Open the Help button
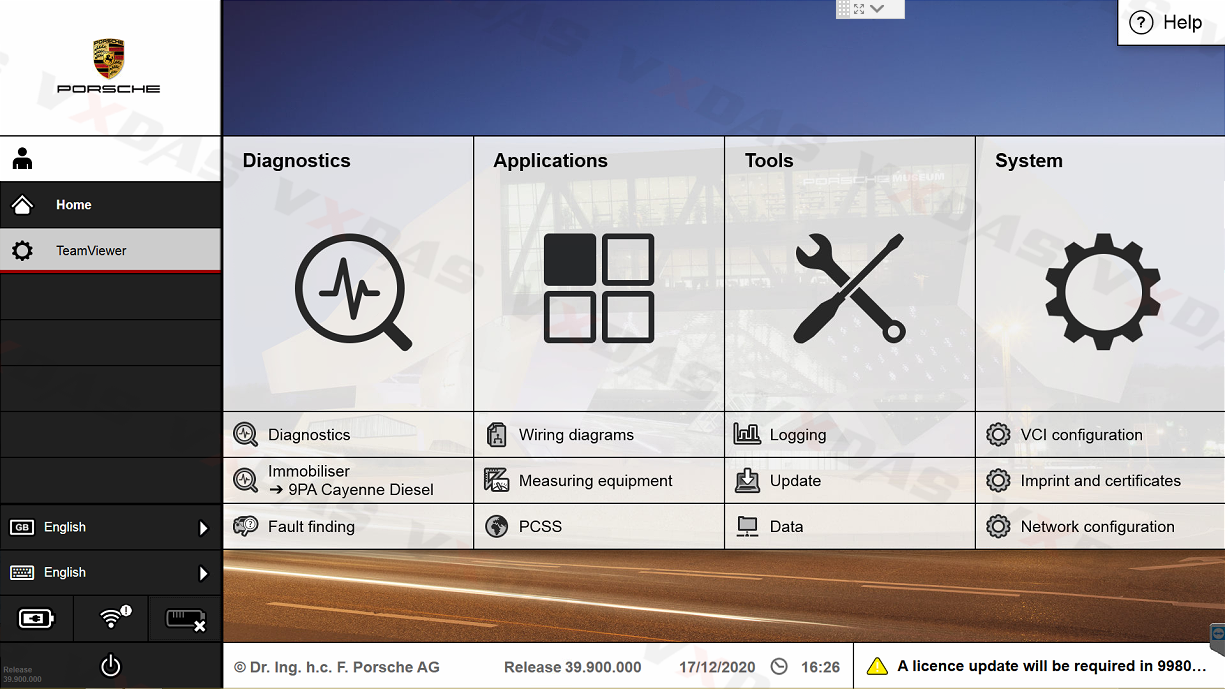This screenshot has height=689, width=1225. (1167, 23)
